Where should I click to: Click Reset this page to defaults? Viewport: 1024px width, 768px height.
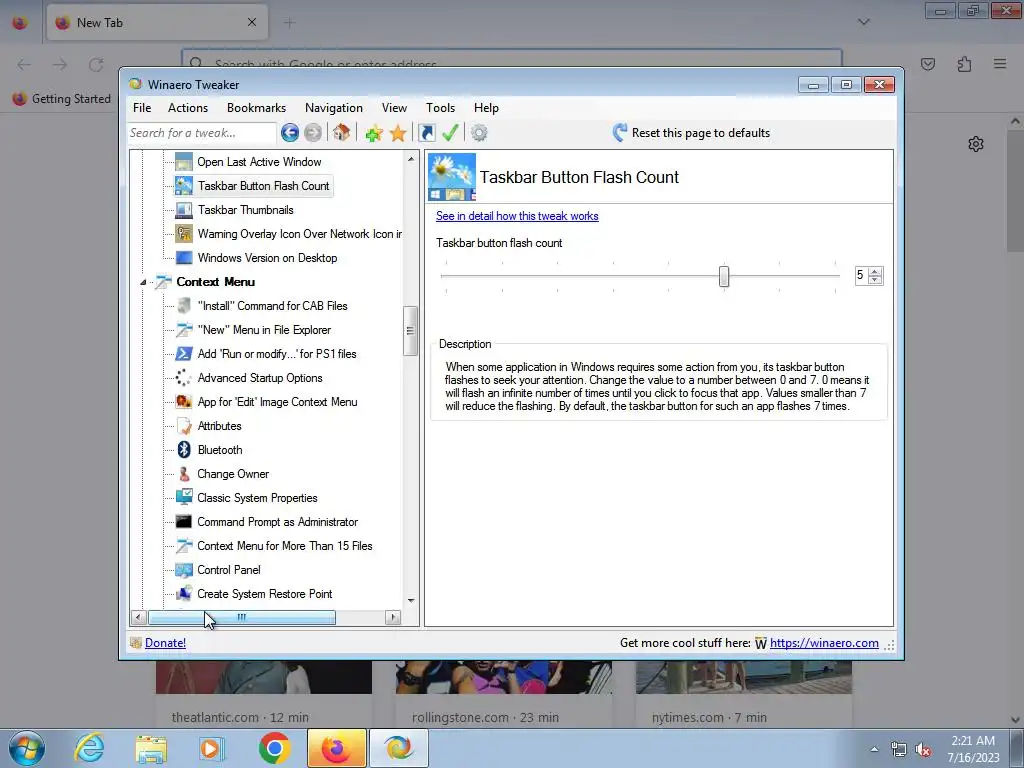coord(692,133)
